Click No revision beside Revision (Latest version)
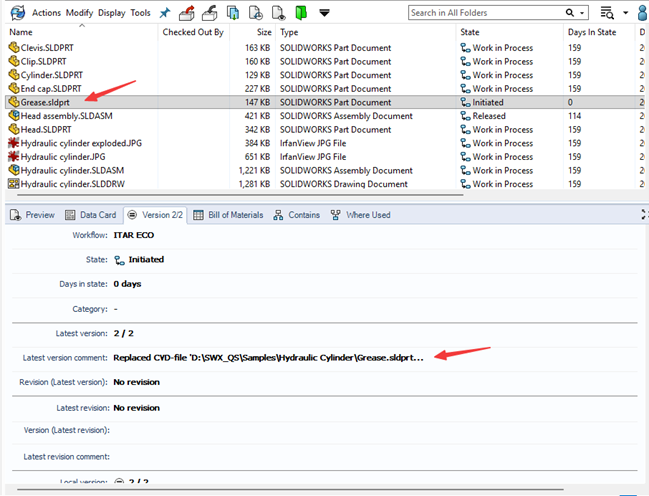The height and width of the screenshot is (496, 649). click(137, 382)
